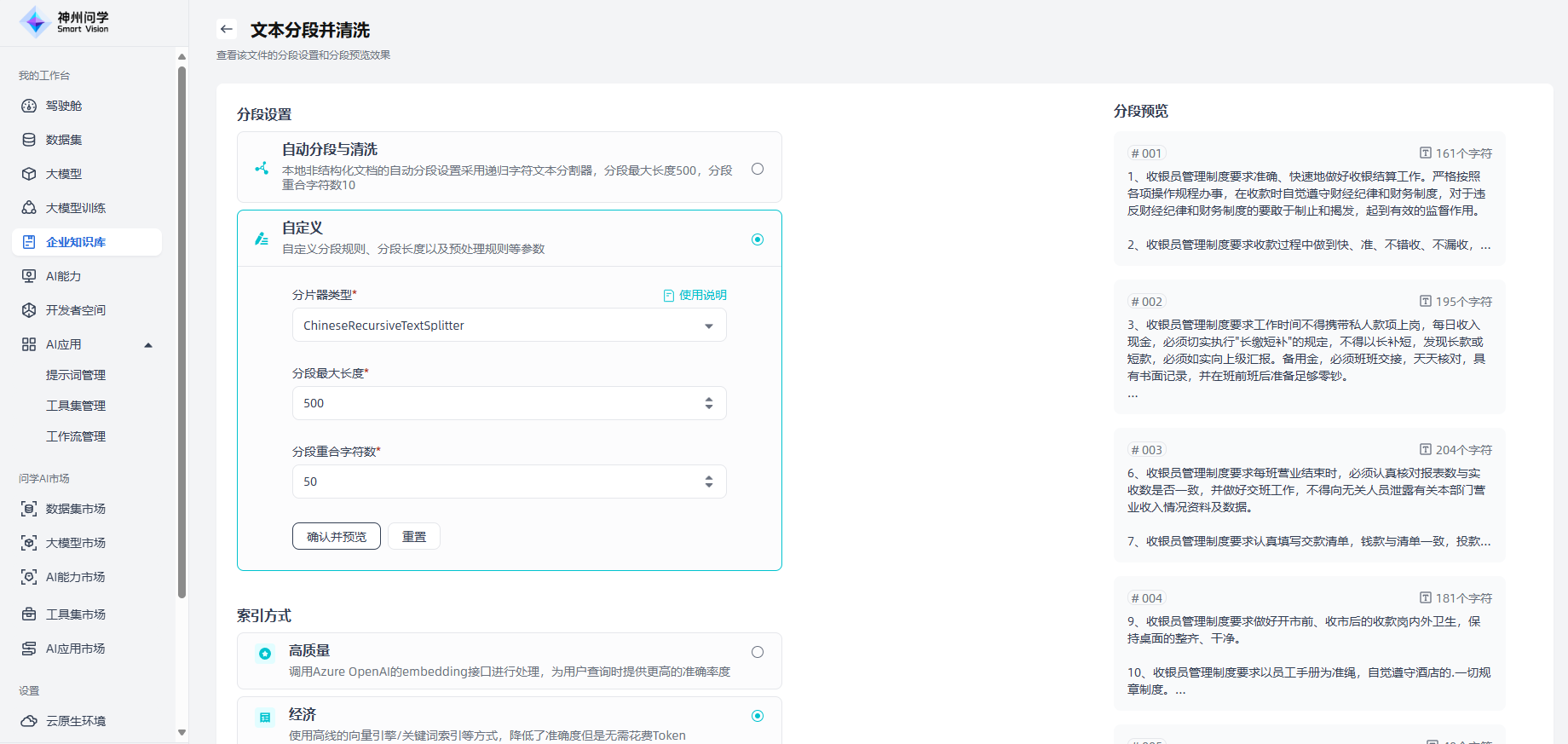Click the 分段重合字符数 input showing 50
The height and width of the screenshot is (744, 1568).
[x=510, y=482]
